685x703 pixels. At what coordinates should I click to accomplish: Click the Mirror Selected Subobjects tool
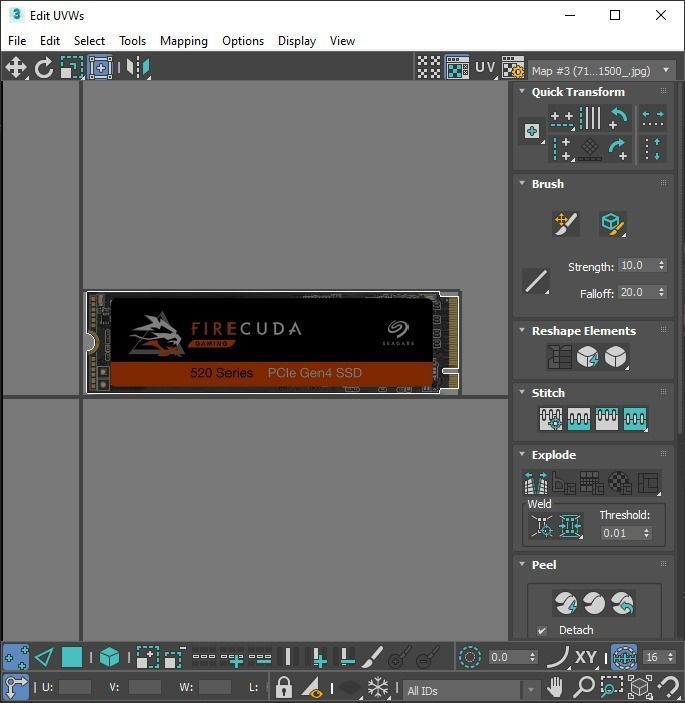138,68
